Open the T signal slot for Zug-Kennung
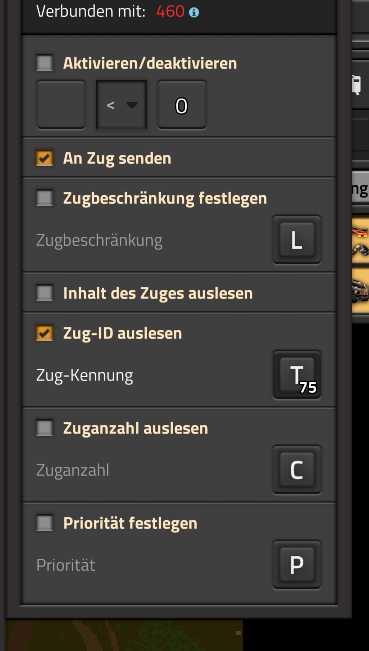 pos(297,375)
